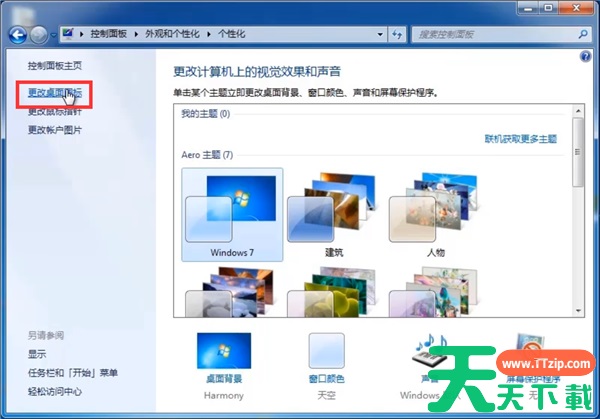Screen dimensions: 600x419
Task: Close the personalization window
Action: (x=576, y=8)
